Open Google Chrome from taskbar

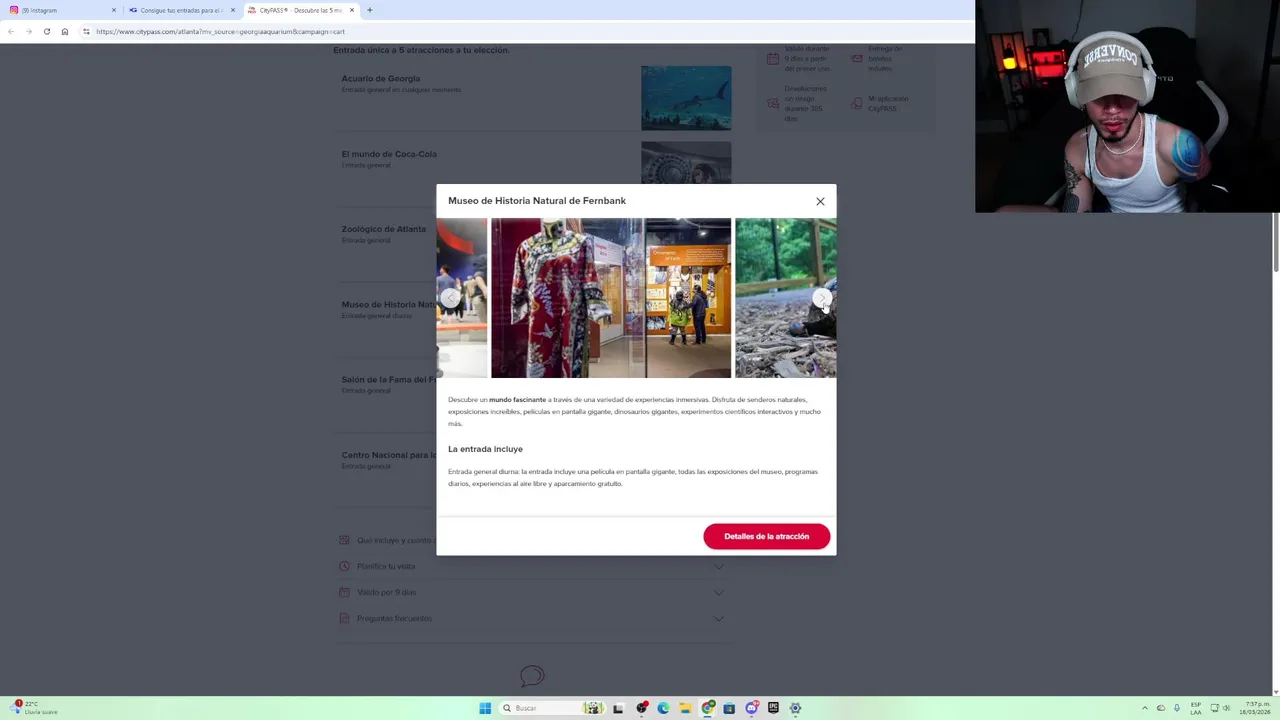pos(708,708)
